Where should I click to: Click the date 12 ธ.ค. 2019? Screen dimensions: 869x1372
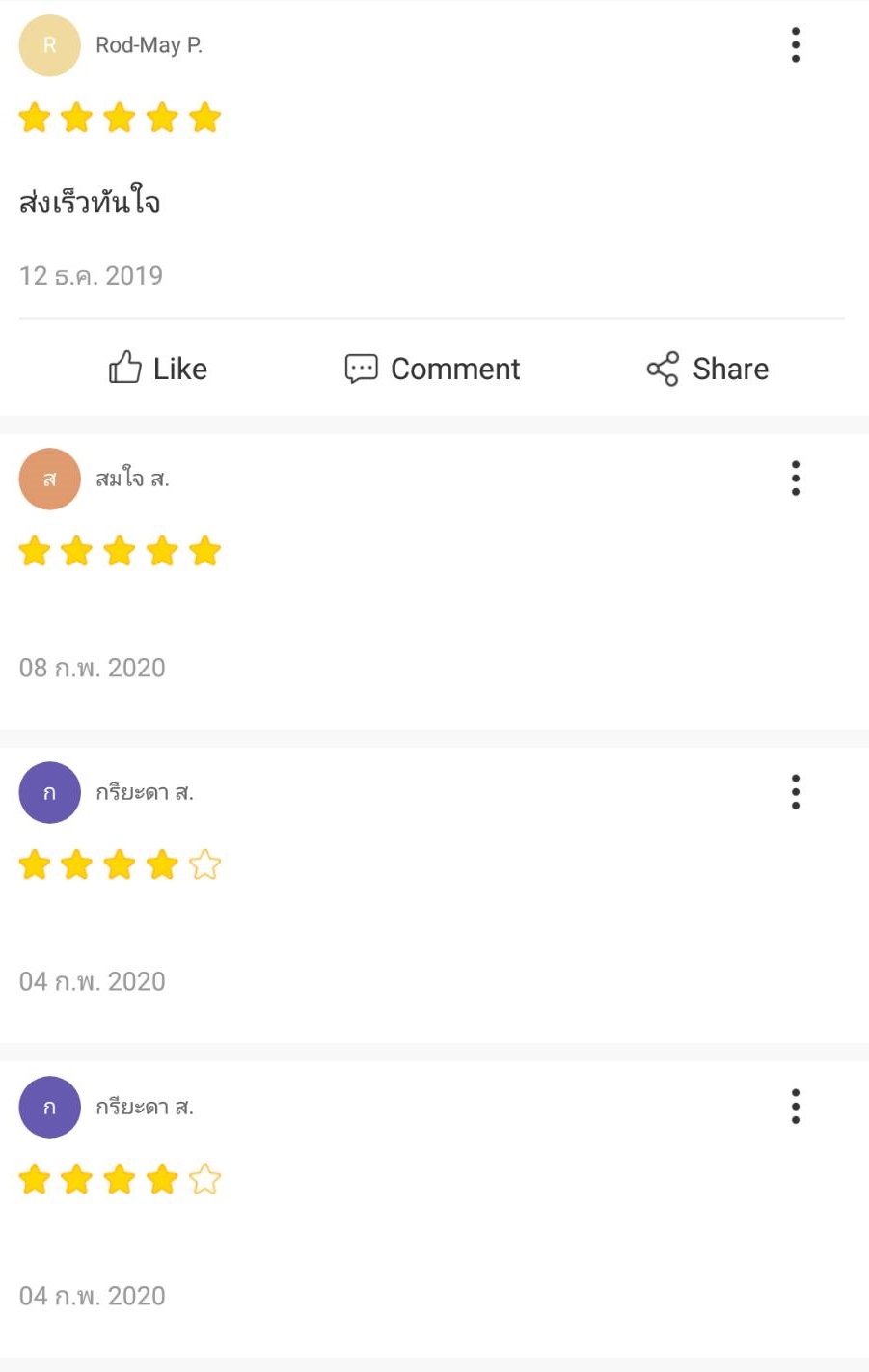91,276
